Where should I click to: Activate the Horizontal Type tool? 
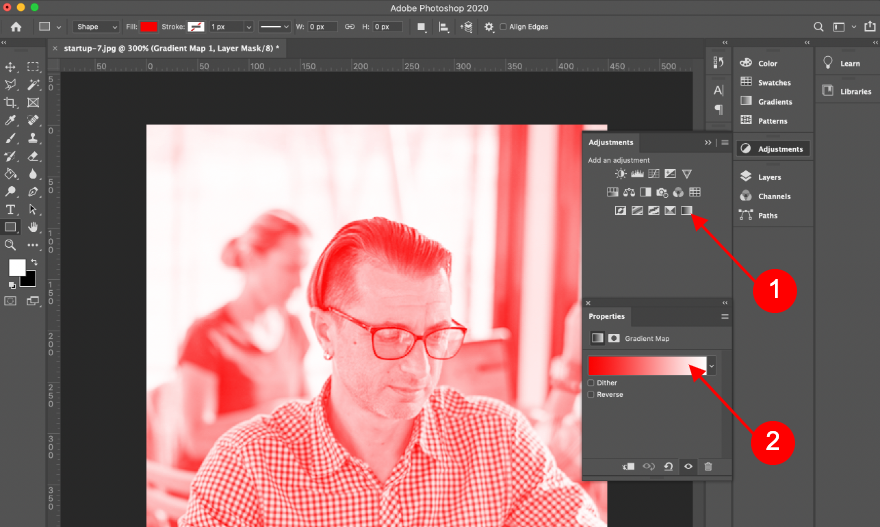pyautogui.click(x=11, y=209)
